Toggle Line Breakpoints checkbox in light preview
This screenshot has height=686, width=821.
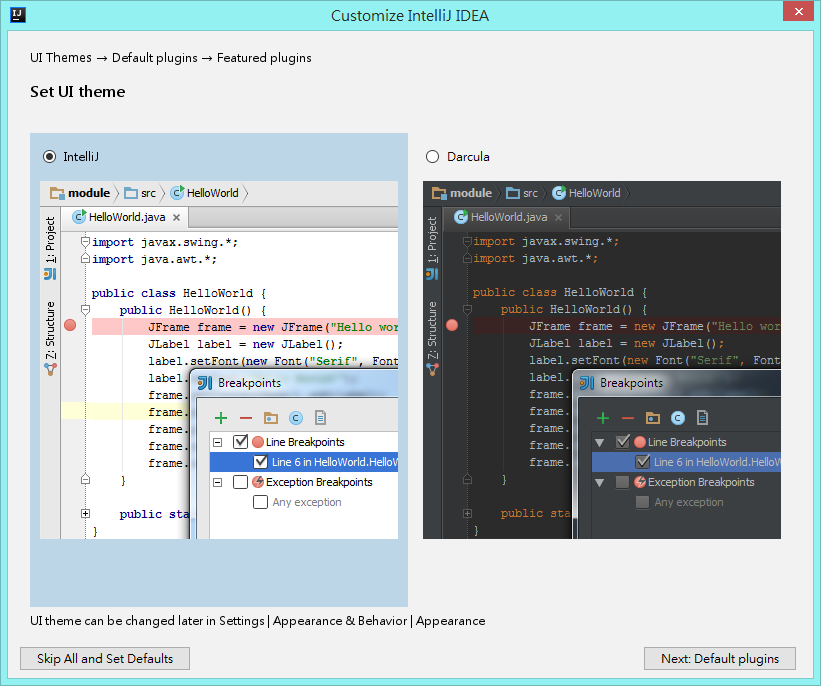click(x=240, y=441)
